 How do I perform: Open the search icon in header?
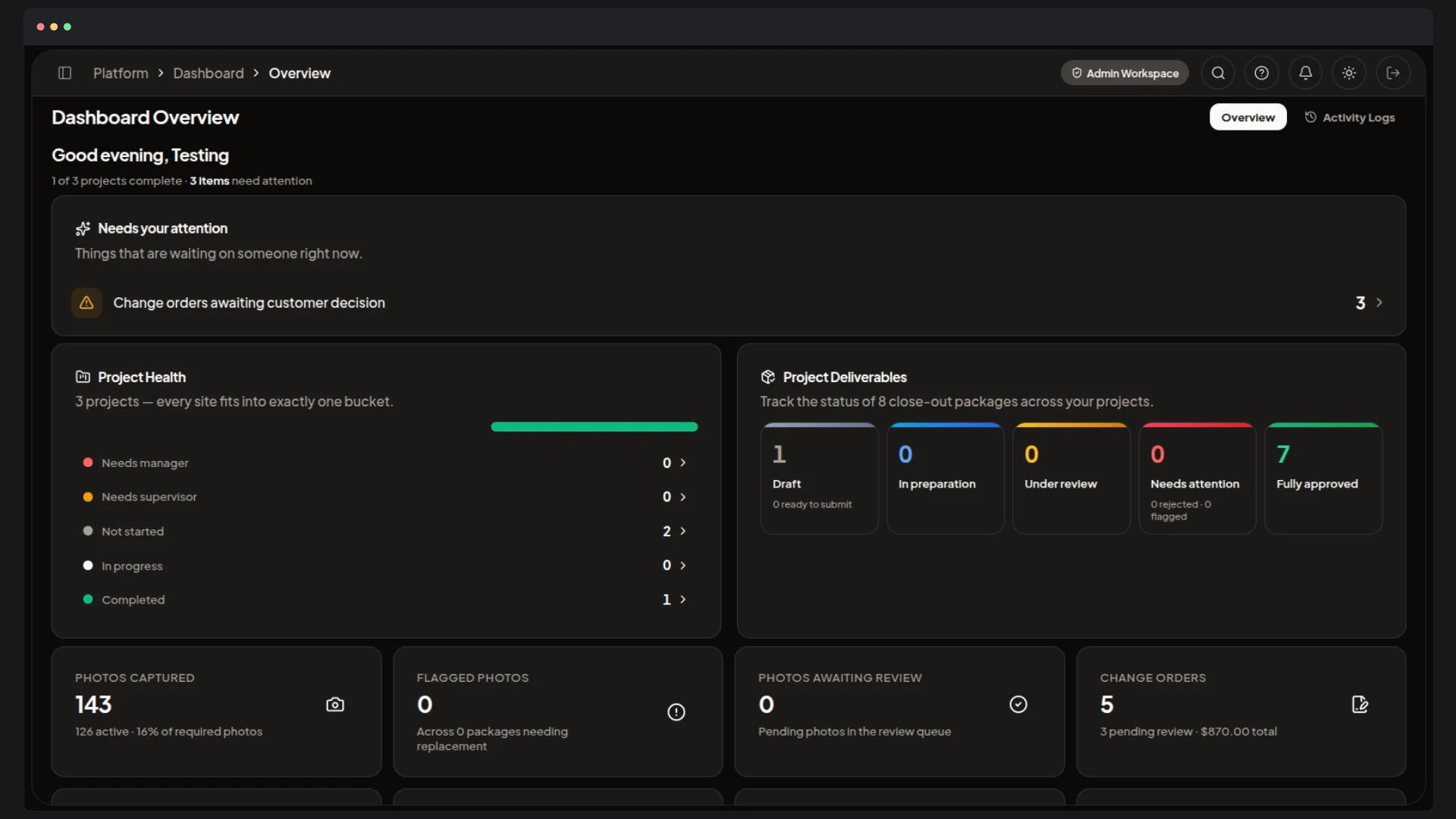click(1218, 73)
